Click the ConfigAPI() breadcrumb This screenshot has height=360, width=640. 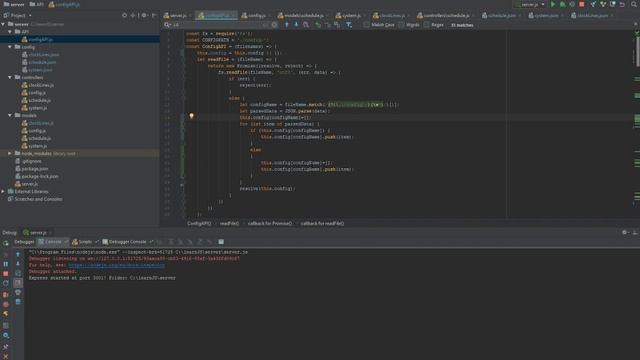coord(199,223)
